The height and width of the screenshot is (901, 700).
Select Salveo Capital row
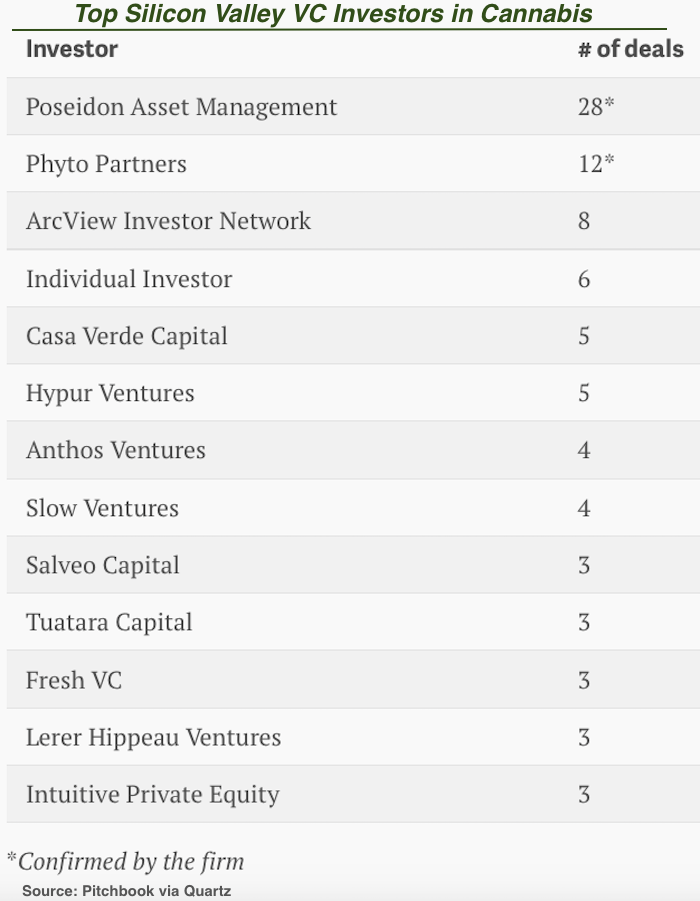click(353, 565)
